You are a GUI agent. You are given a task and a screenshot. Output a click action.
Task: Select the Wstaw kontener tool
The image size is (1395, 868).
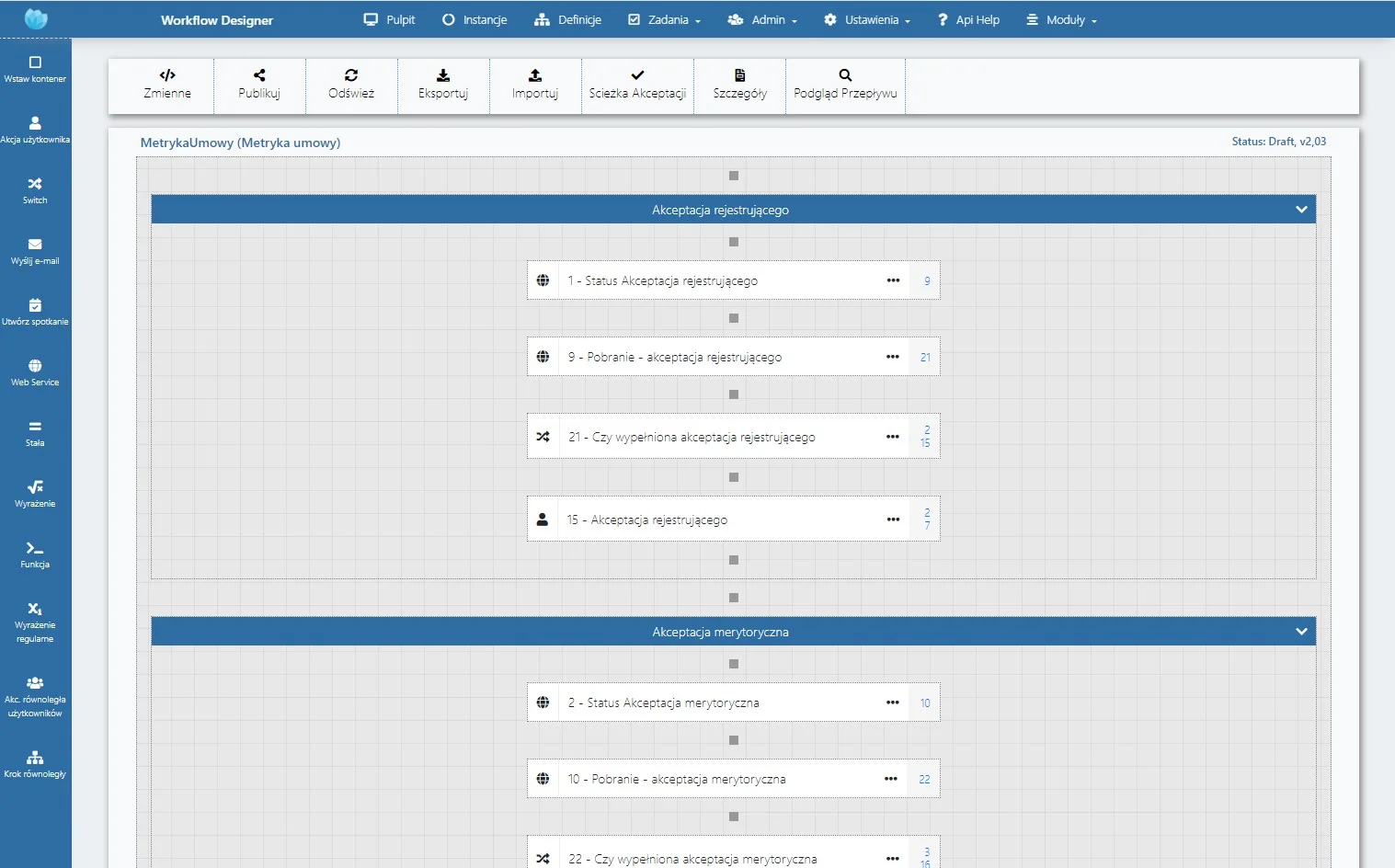[x=35, y=69]
